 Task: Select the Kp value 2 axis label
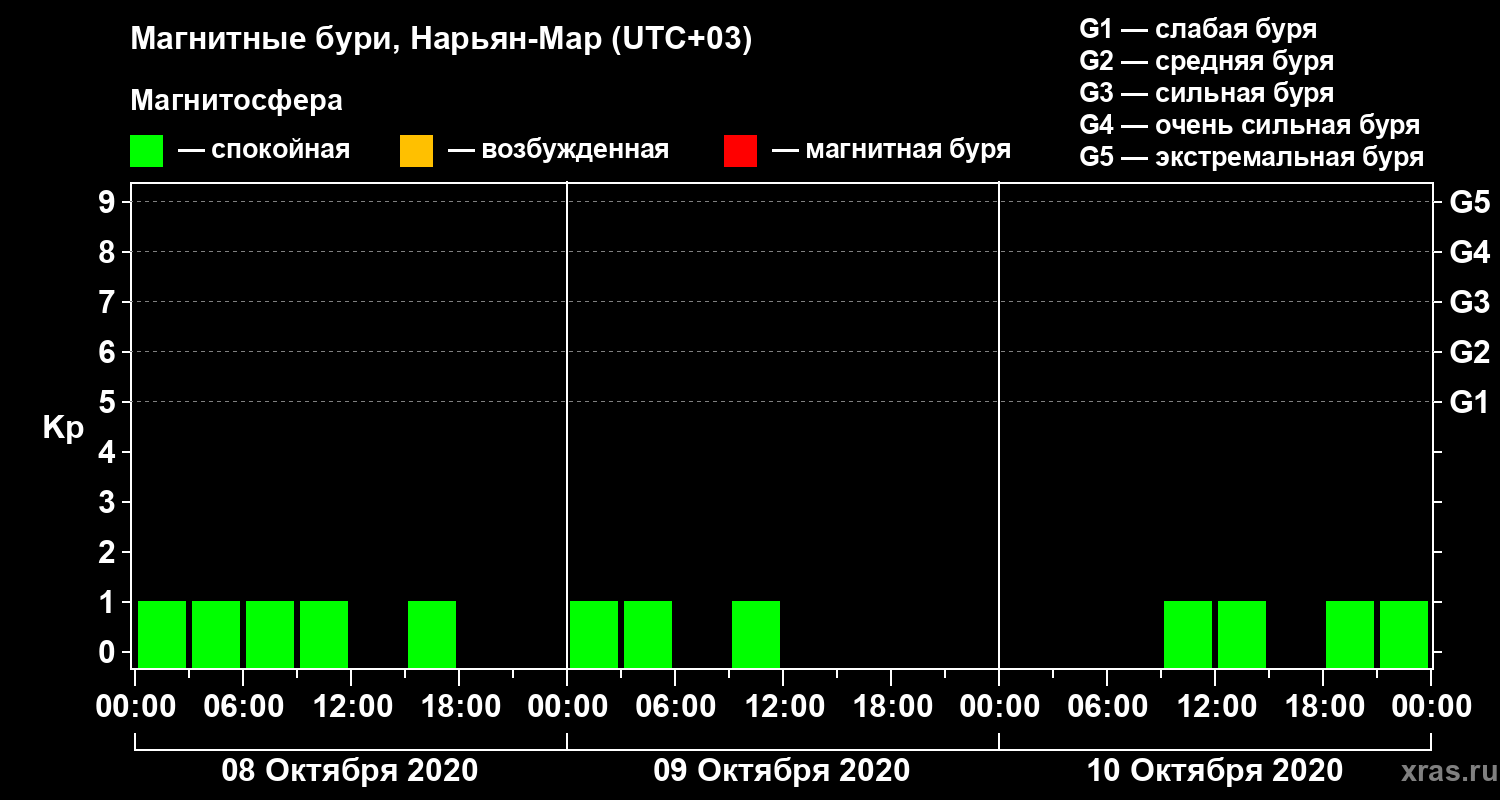click(109, 552)
